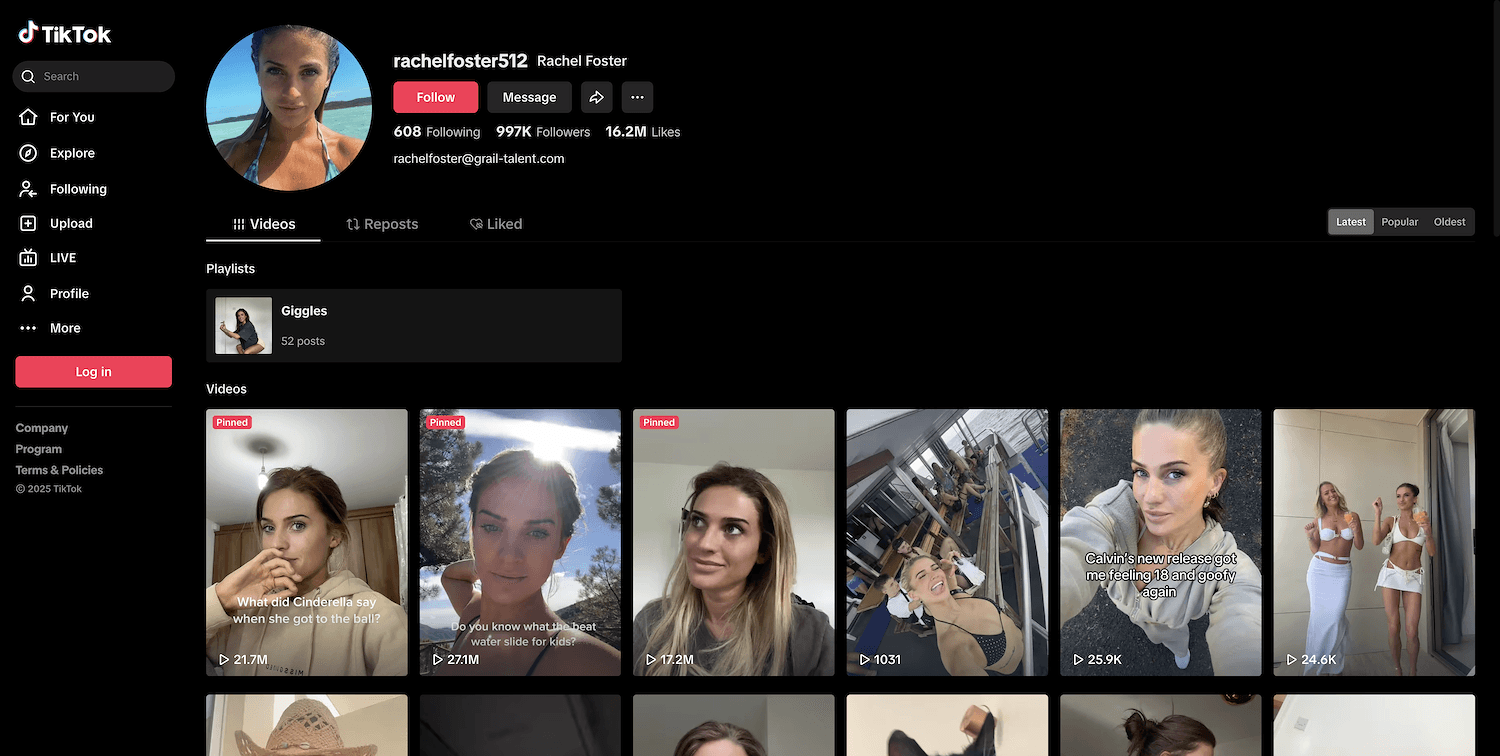Expand the Company footer section
The image size is (1500, 756).
pyautogui.click(x=42, y=428)
